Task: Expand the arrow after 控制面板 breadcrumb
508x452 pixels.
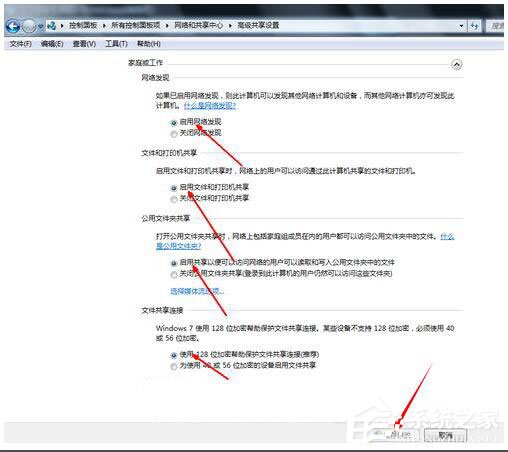Action: coord(104,25)
